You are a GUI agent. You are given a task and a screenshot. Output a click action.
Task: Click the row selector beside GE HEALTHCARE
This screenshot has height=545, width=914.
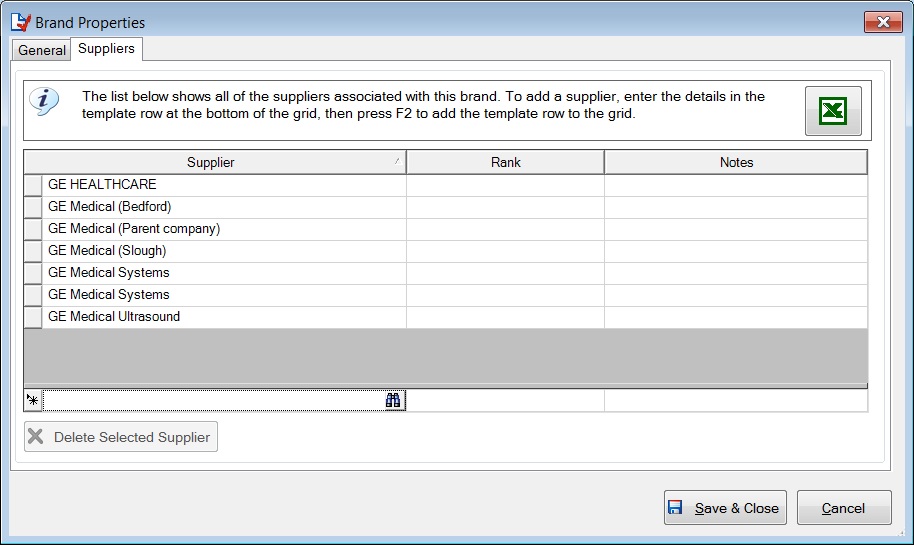pos(33,185)
